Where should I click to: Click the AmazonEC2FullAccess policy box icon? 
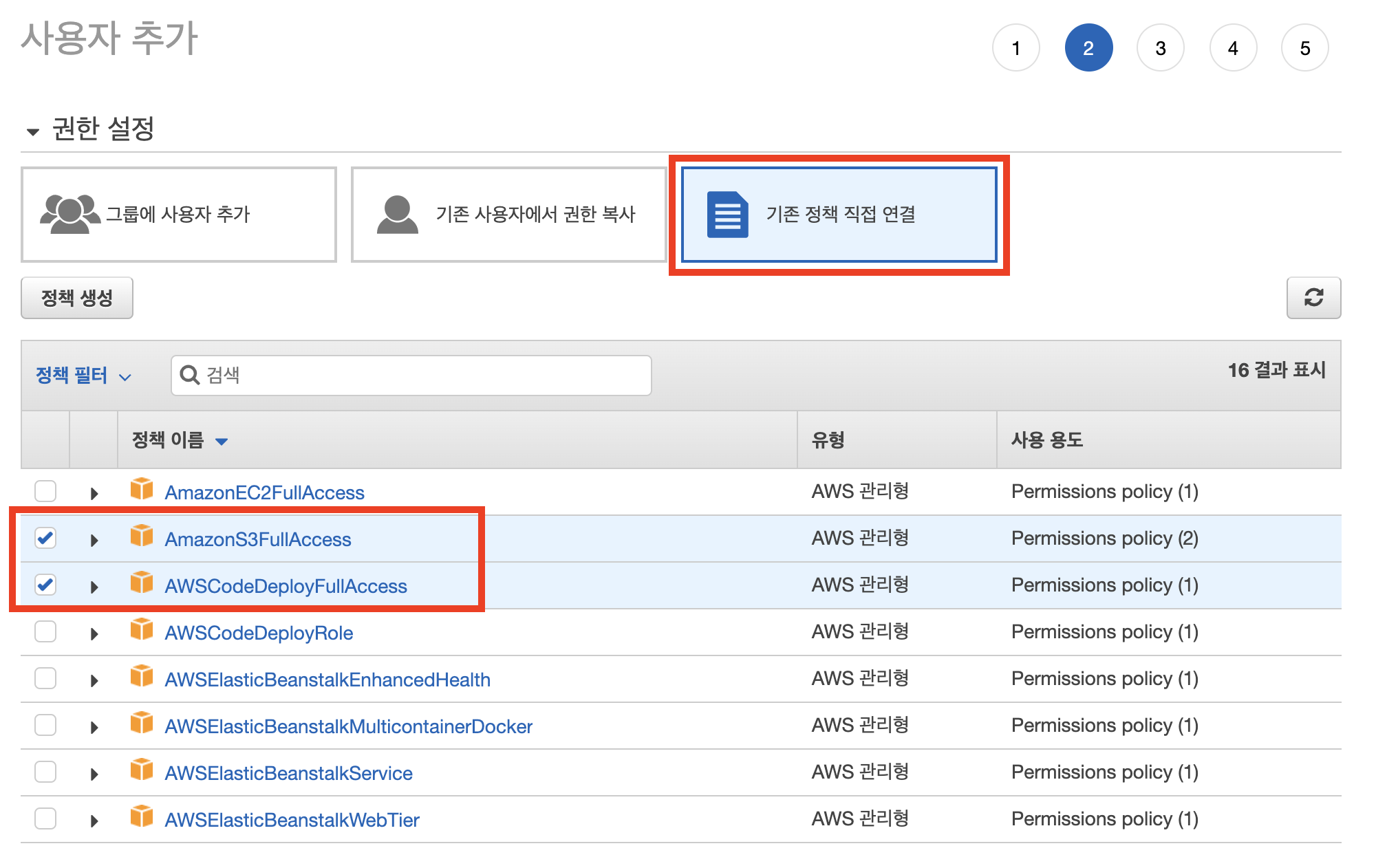tap(142, 489)
